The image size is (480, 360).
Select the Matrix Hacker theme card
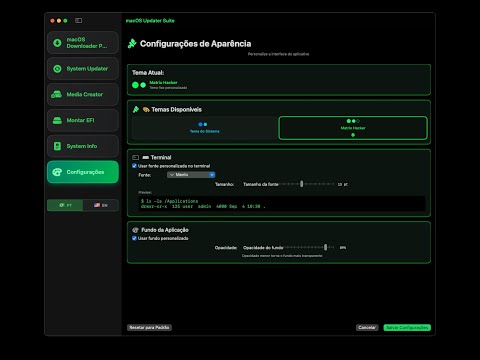coord(353,128)
